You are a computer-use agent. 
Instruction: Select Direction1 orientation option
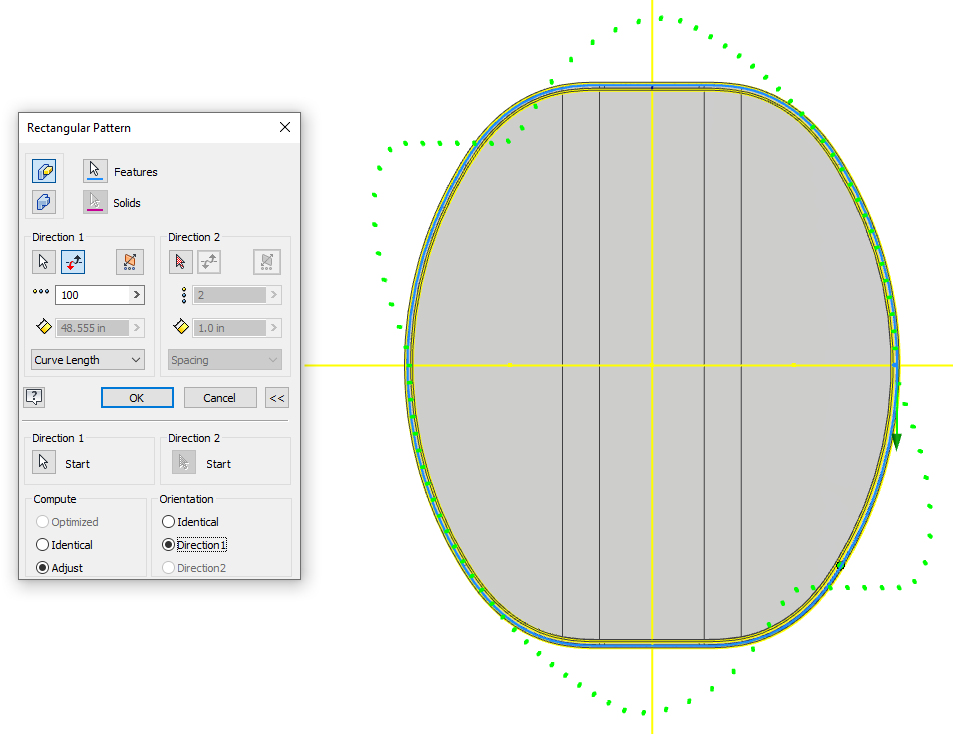pos(194,545)
